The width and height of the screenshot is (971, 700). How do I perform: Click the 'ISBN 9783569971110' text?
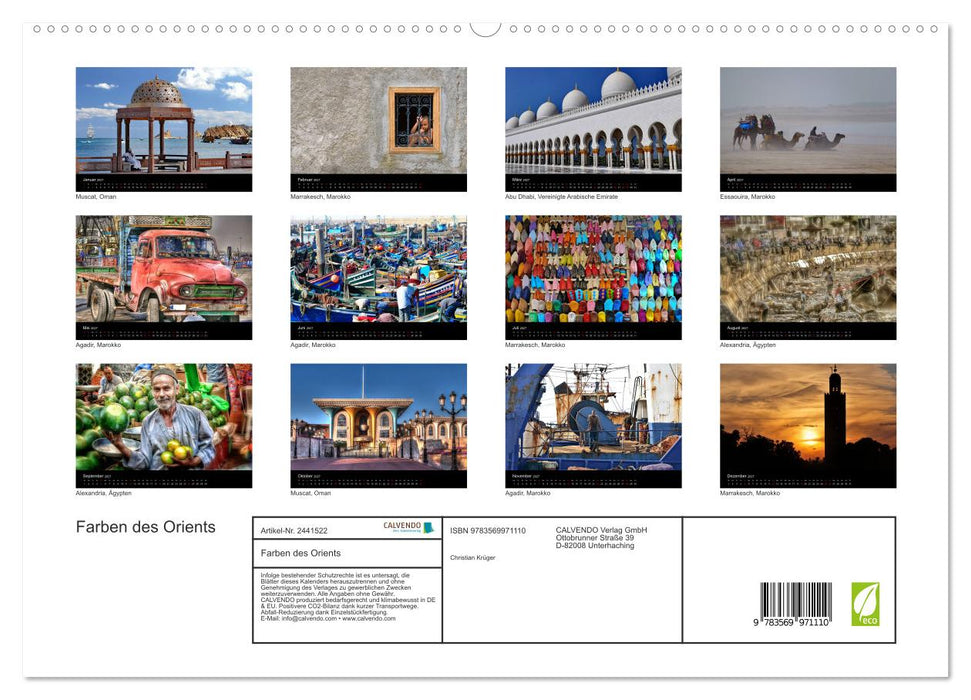[x=488, y=531]
